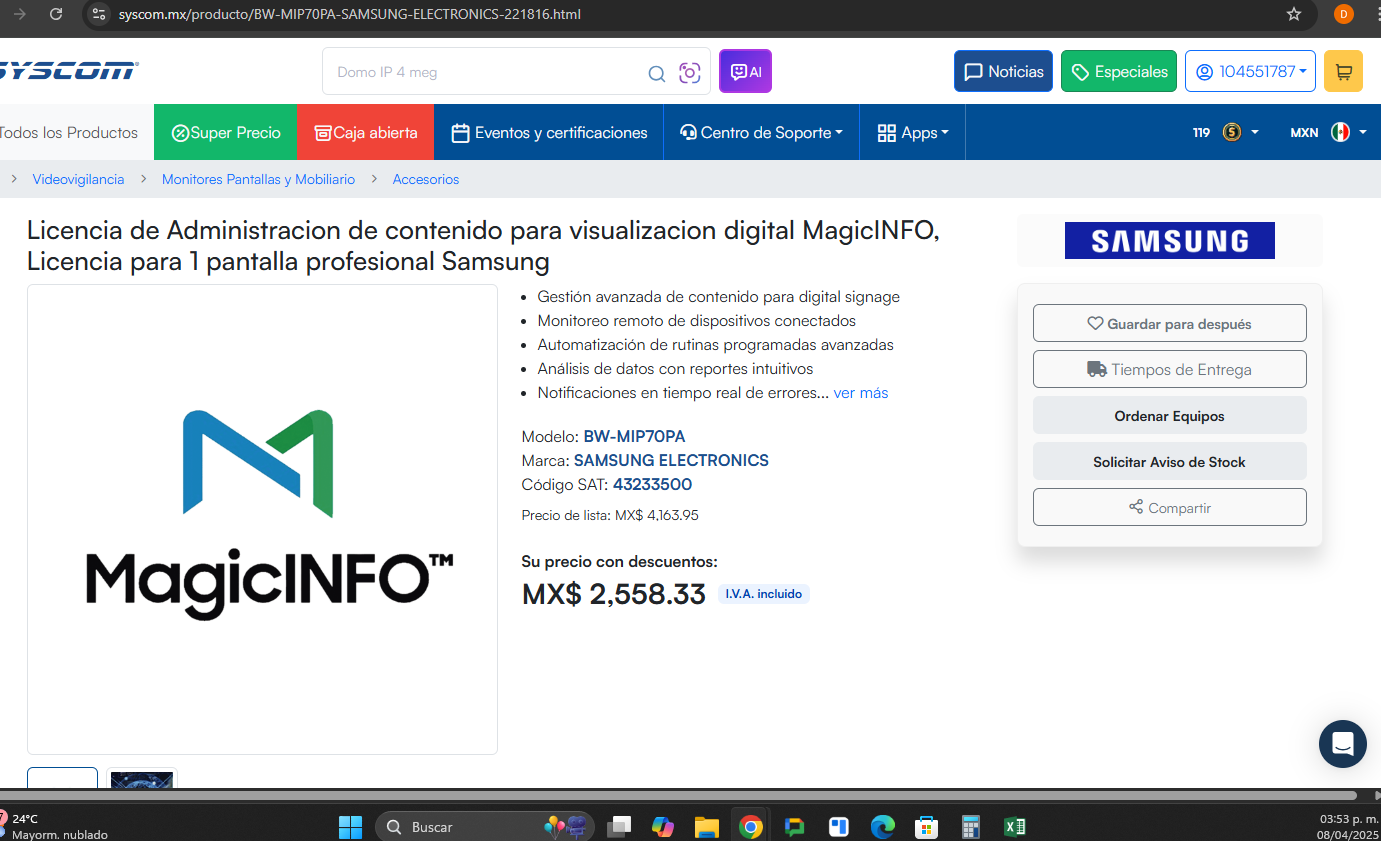Click SAT code 43233500
Image resolution: width=1381 pixels, height=841 pixels.
(x=652, y=484)
